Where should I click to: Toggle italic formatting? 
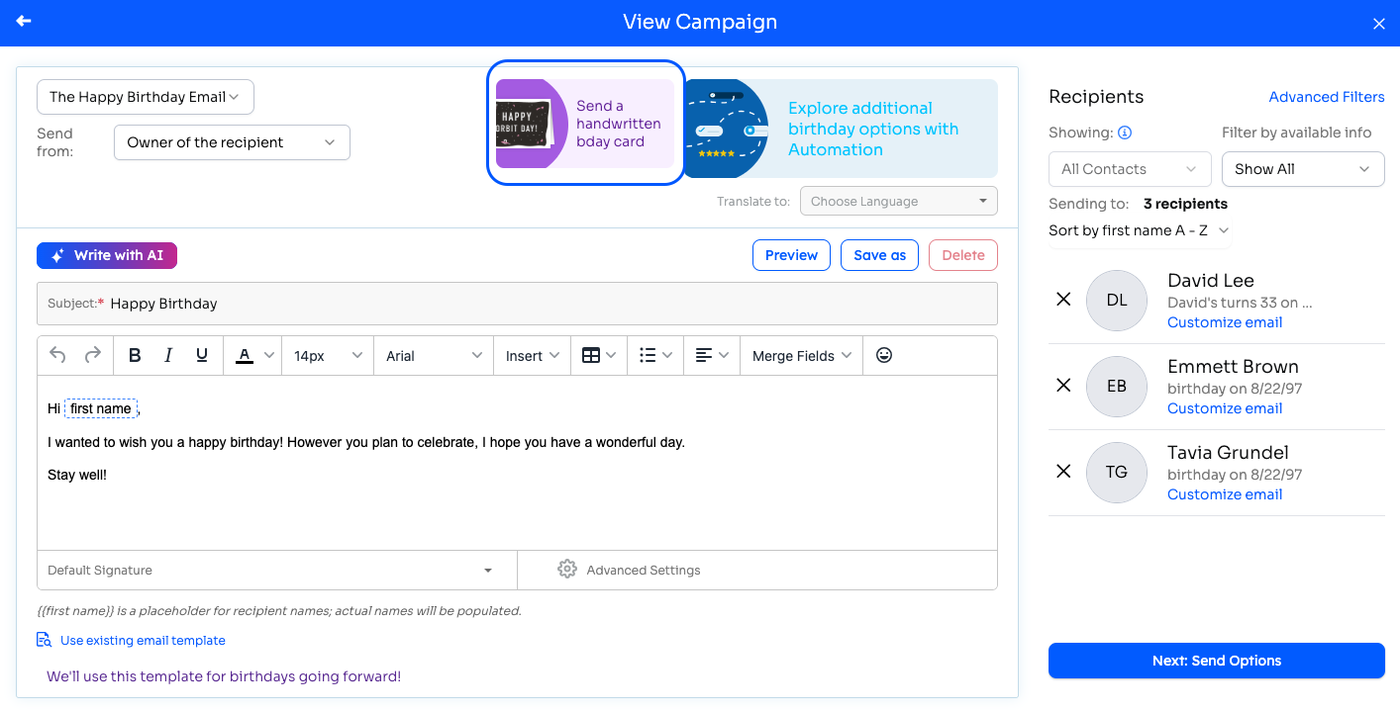(168, 355)
